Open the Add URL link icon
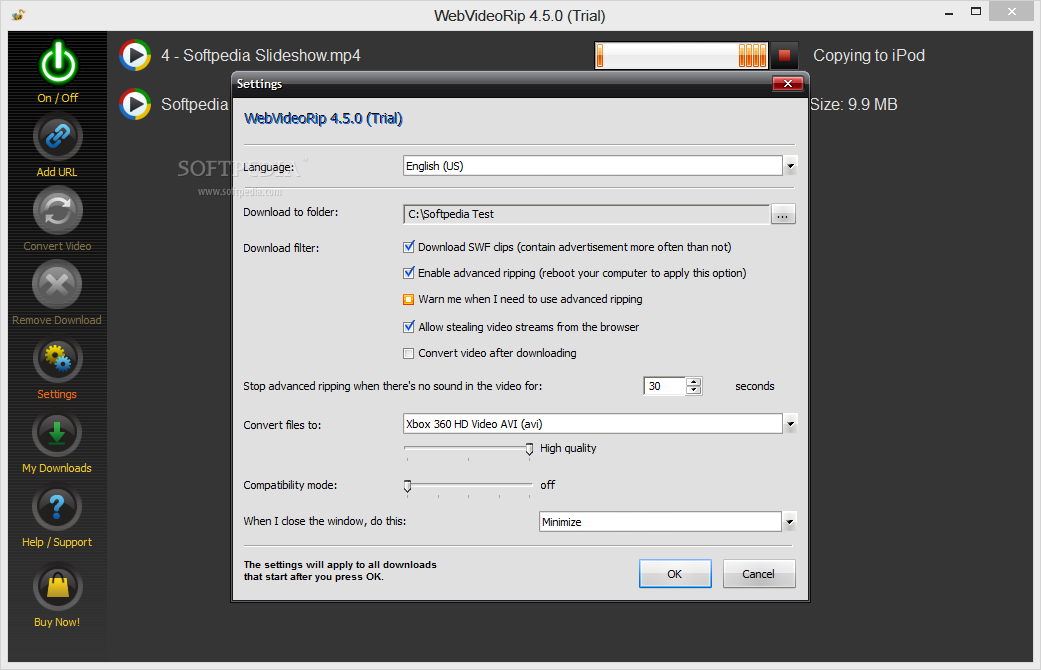Image resolution: width=1041 pixels, height=670 pixels. (57, 137)
